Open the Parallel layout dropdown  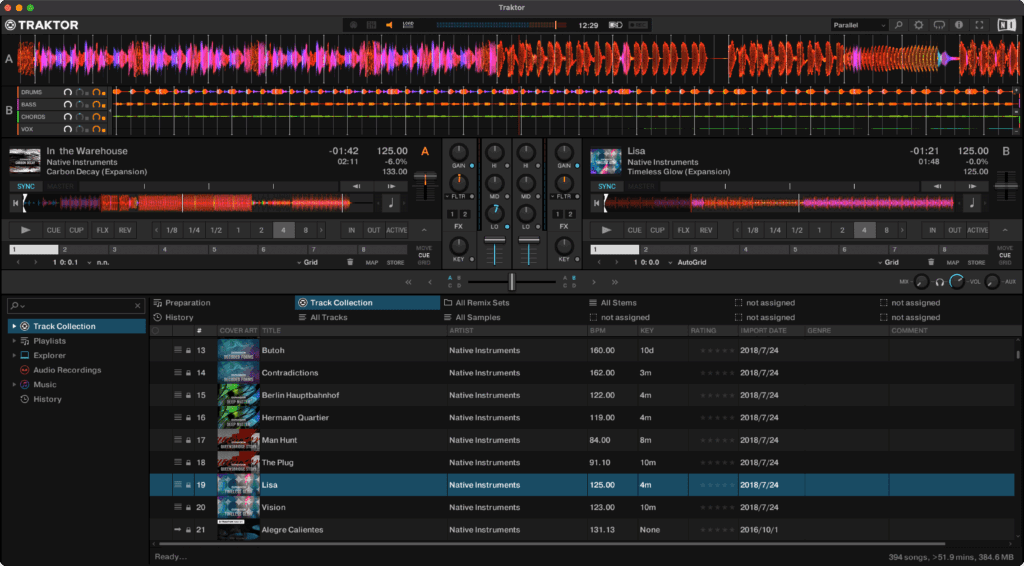point(858,24)
